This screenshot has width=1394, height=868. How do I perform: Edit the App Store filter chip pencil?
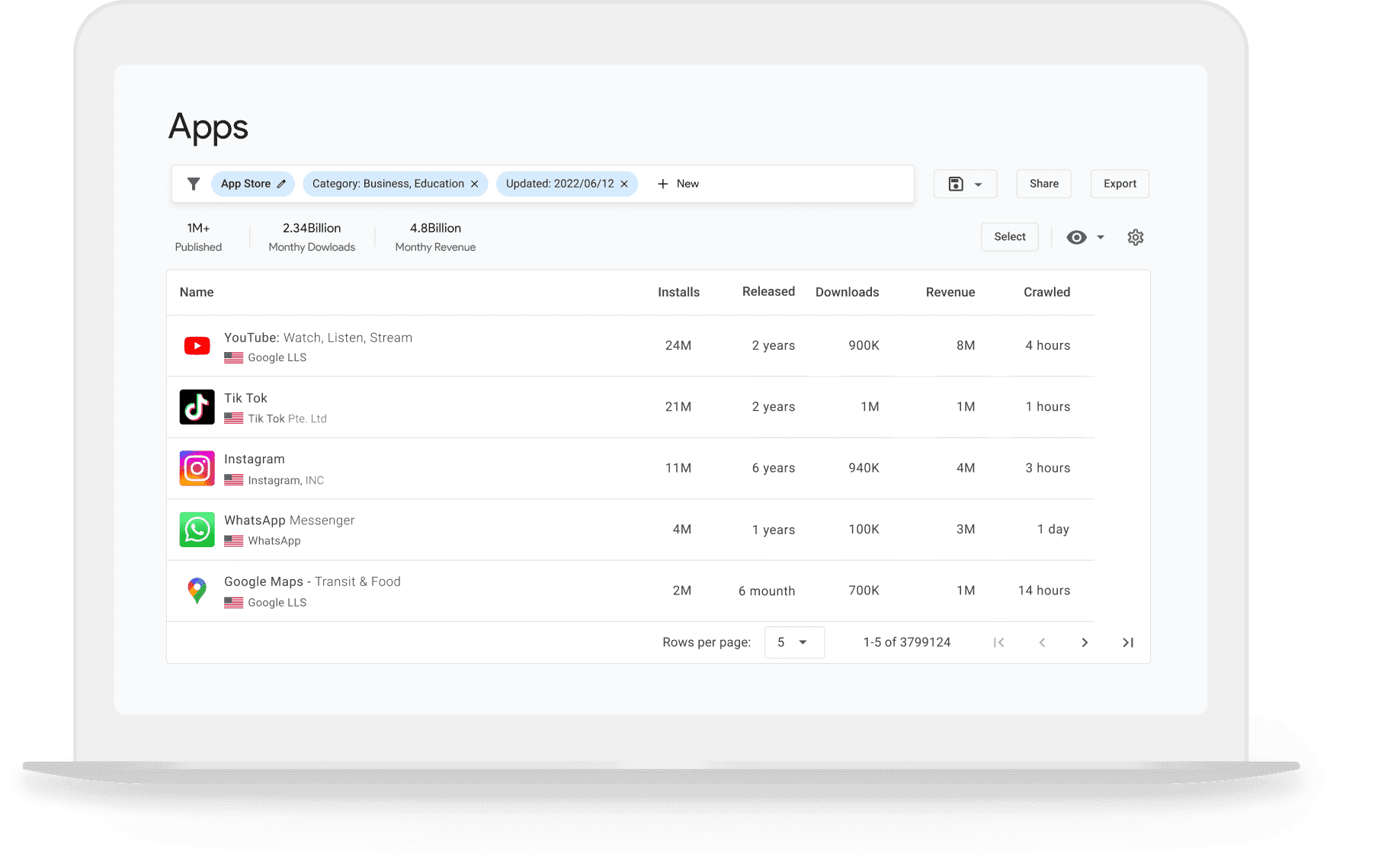click(281, 184)
